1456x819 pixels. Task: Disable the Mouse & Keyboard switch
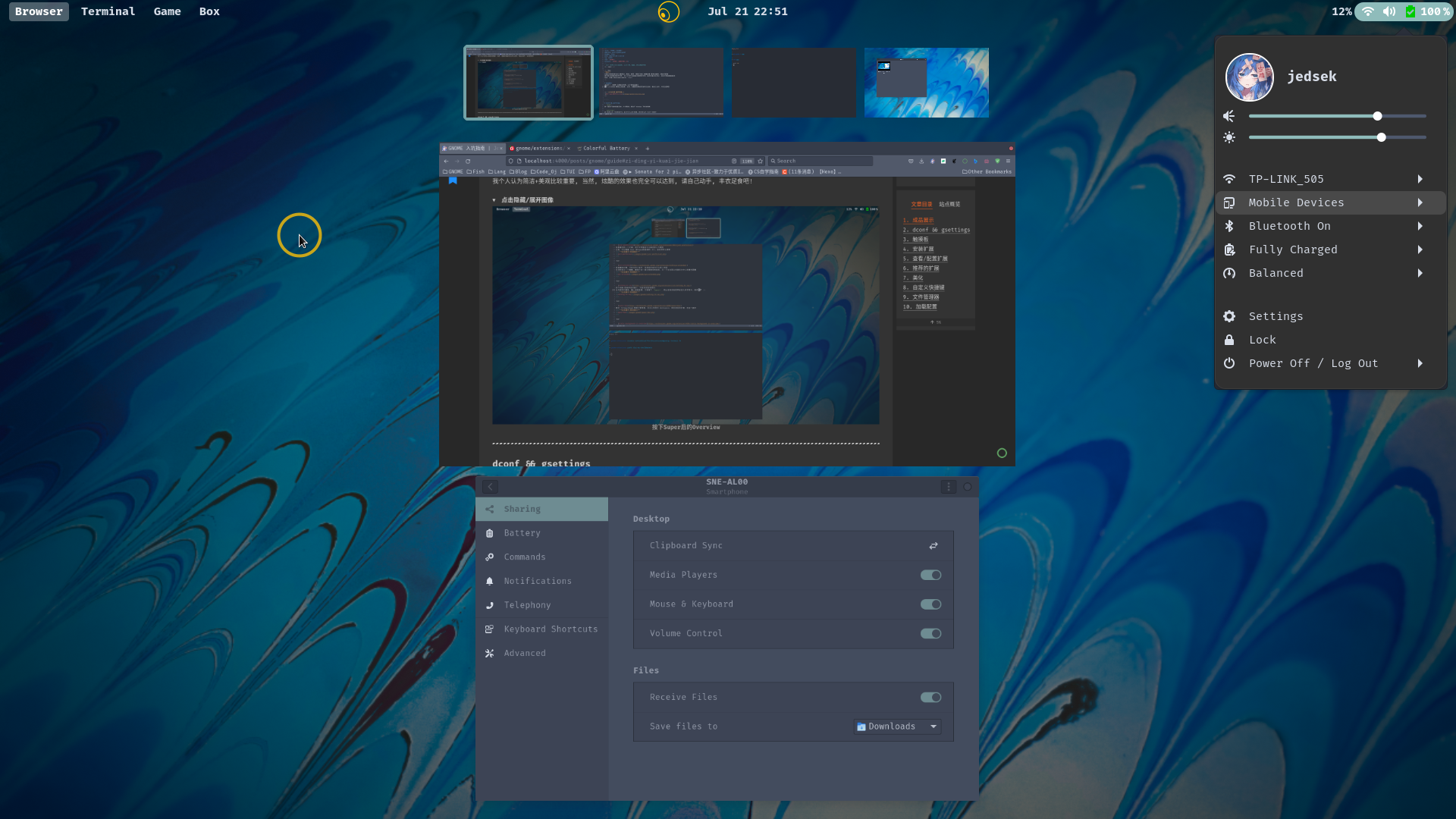click(930, 604)
